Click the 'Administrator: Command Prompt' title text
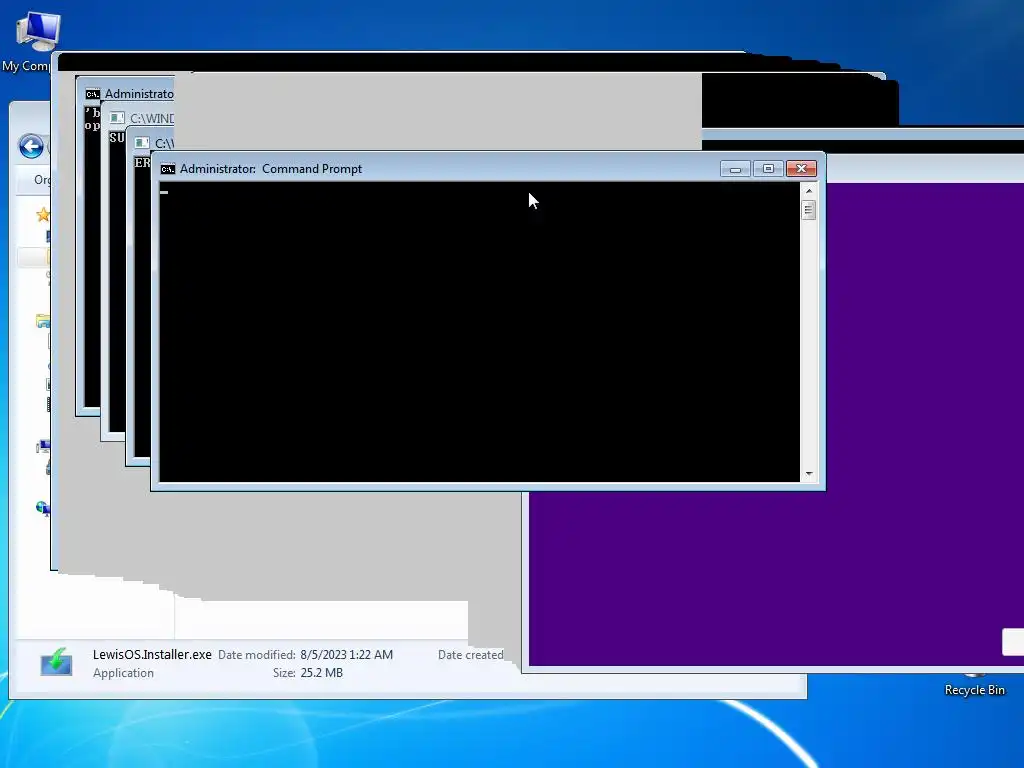The width and height of the screenshot is (1024, 768). point(271,169)
